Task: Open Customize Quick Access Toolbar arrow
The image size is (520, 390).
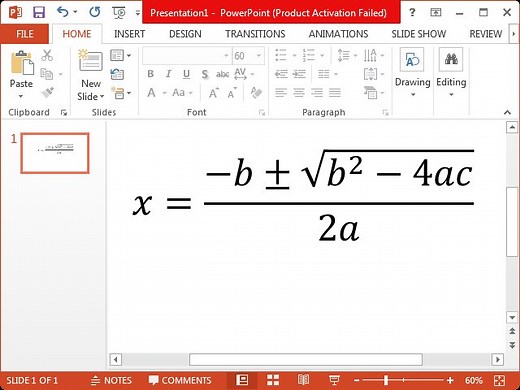Action: coord(138,13)
